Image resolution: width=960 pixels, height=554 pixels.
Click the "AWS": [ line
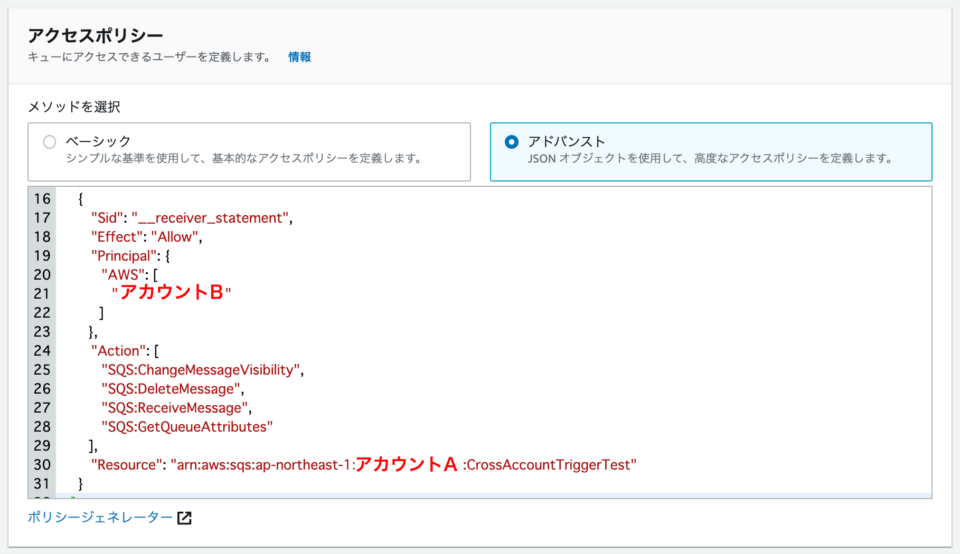[x=129, y=275]
